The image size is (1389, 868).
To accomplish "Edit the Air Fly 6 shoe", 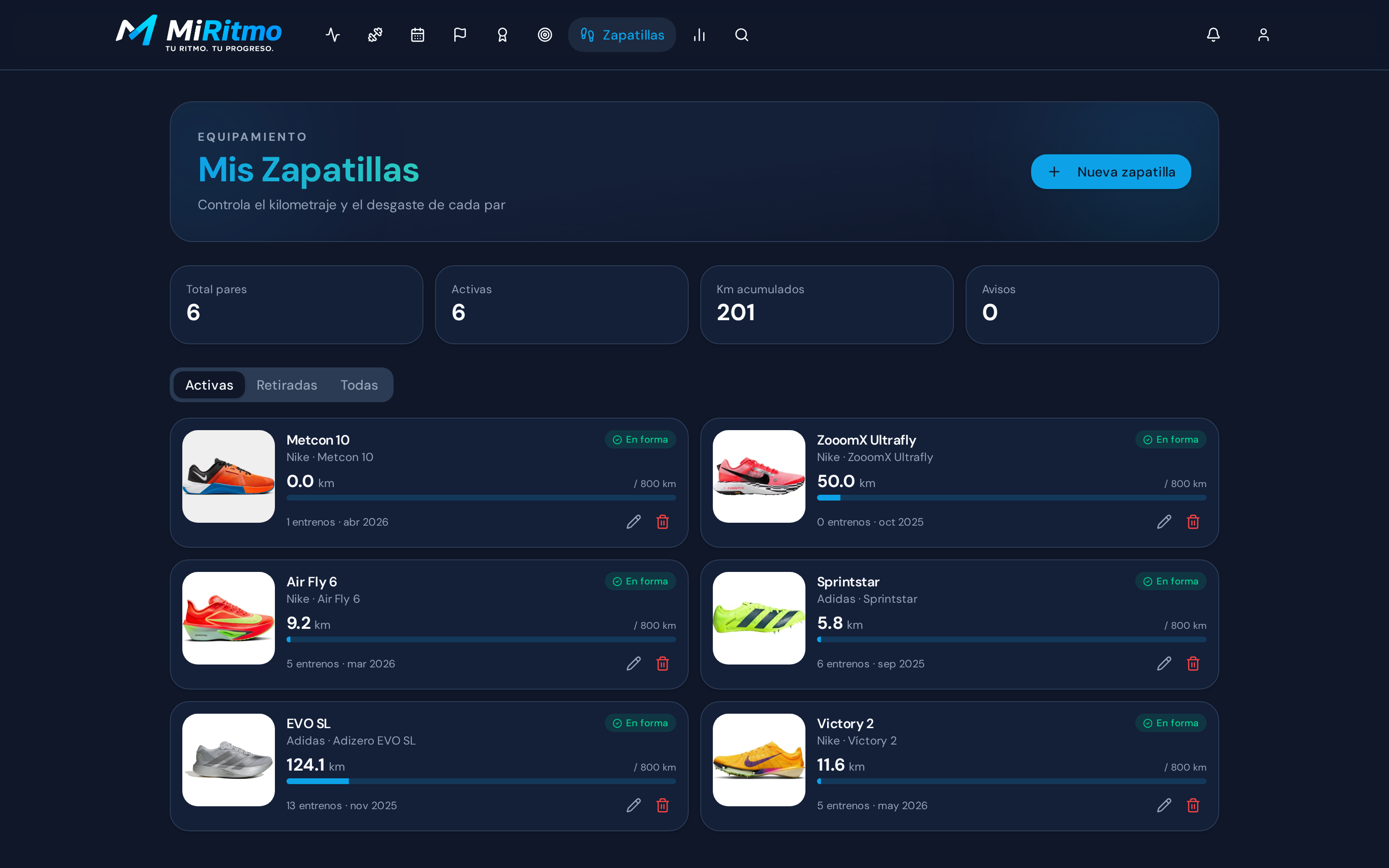I will pos(634,664).
